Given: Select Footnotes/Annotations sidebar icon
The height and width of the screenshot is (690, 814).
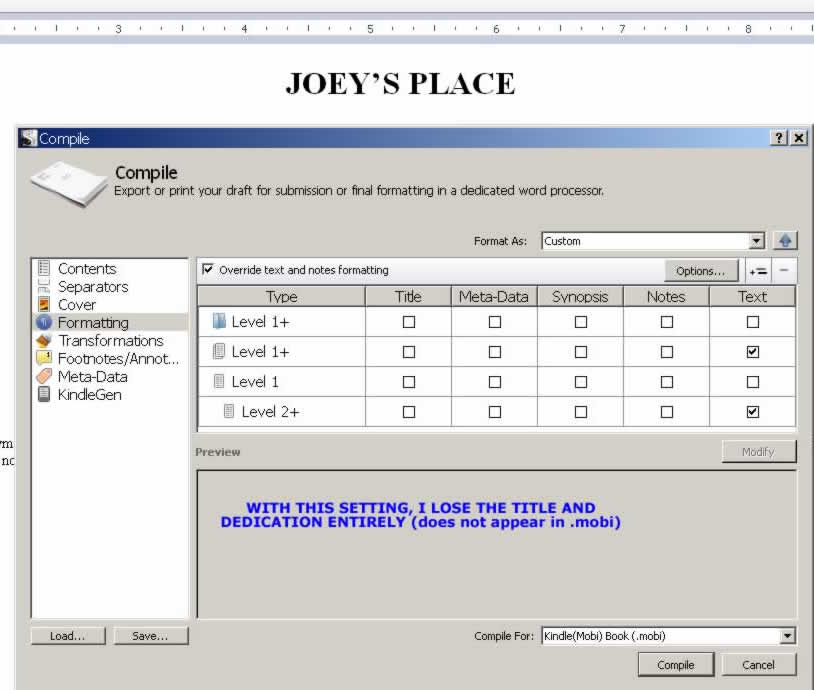Looking at the screenshot, I should tap(44, 358).
